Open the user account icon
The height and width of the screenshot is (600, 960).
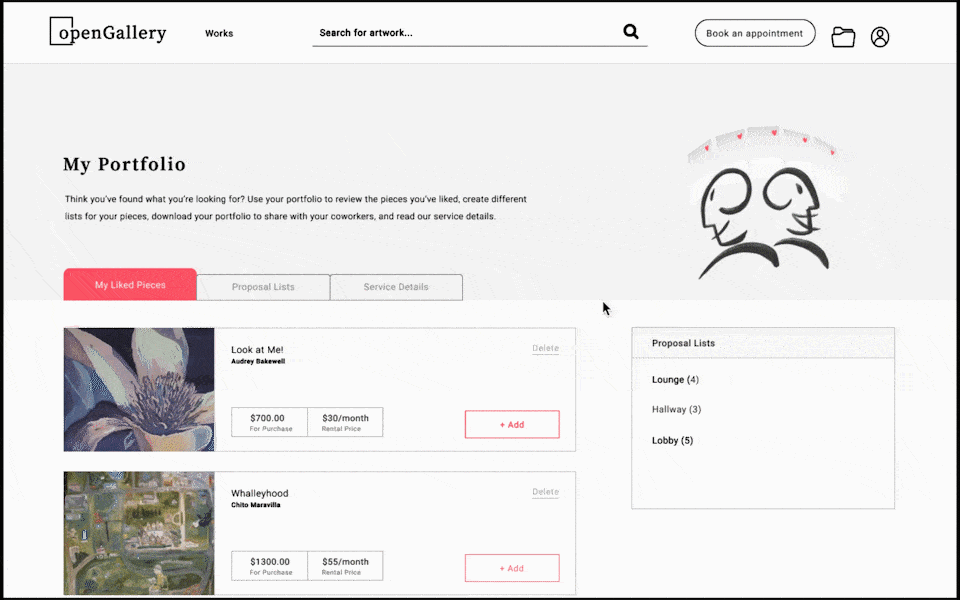click(x=880, y=37)
